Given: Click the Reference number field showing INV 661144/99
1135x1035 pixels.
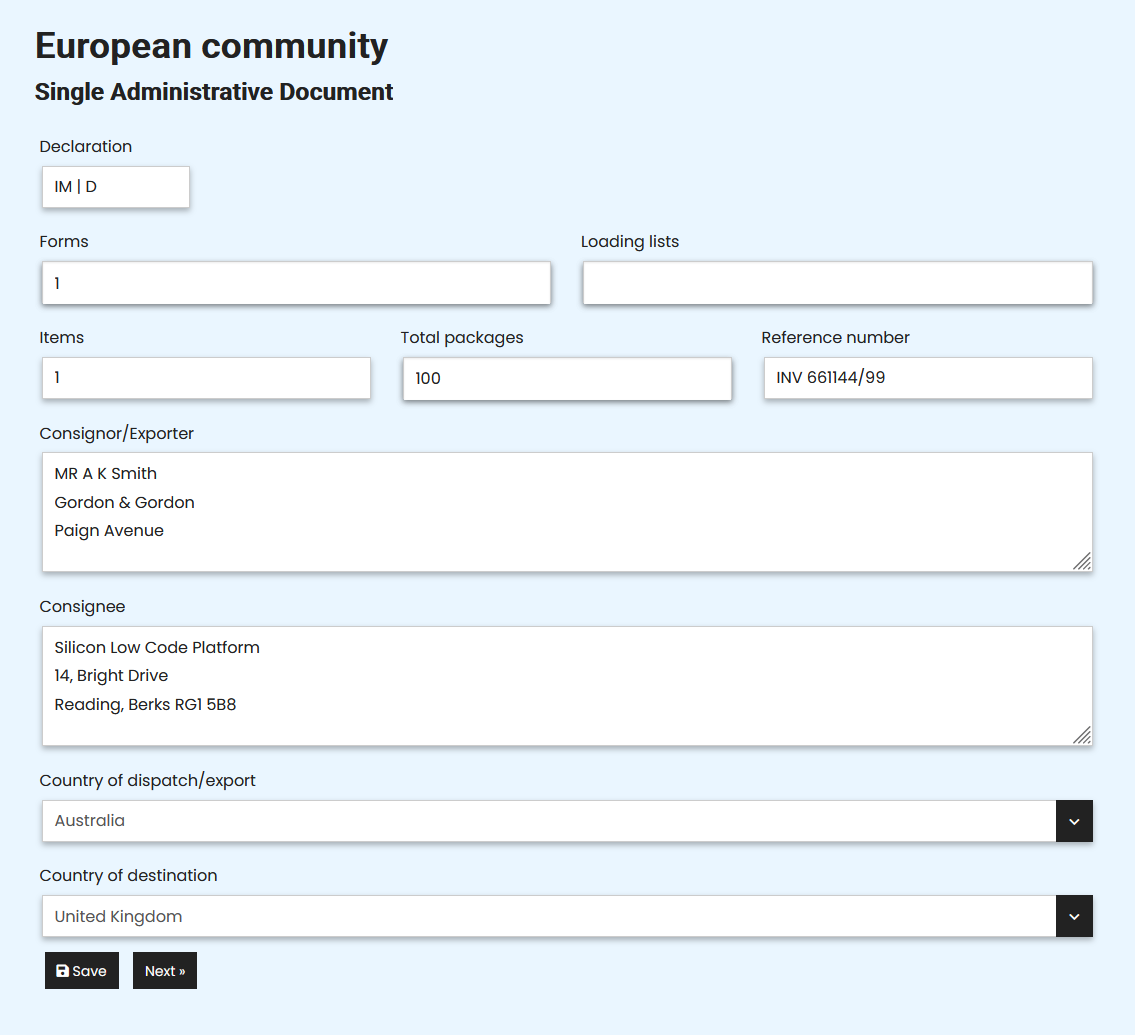Looking at the screenshot, I should 927,378.
